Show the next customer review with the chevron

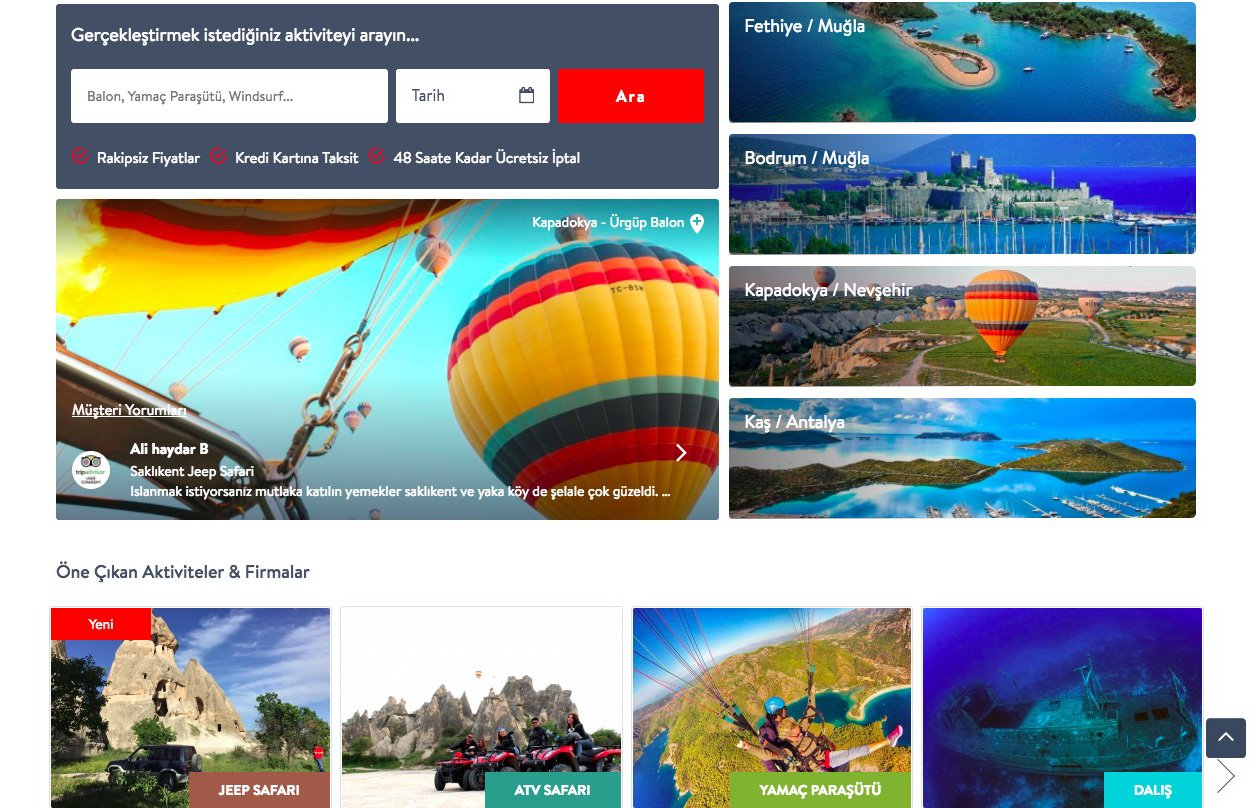coord(681,453)
